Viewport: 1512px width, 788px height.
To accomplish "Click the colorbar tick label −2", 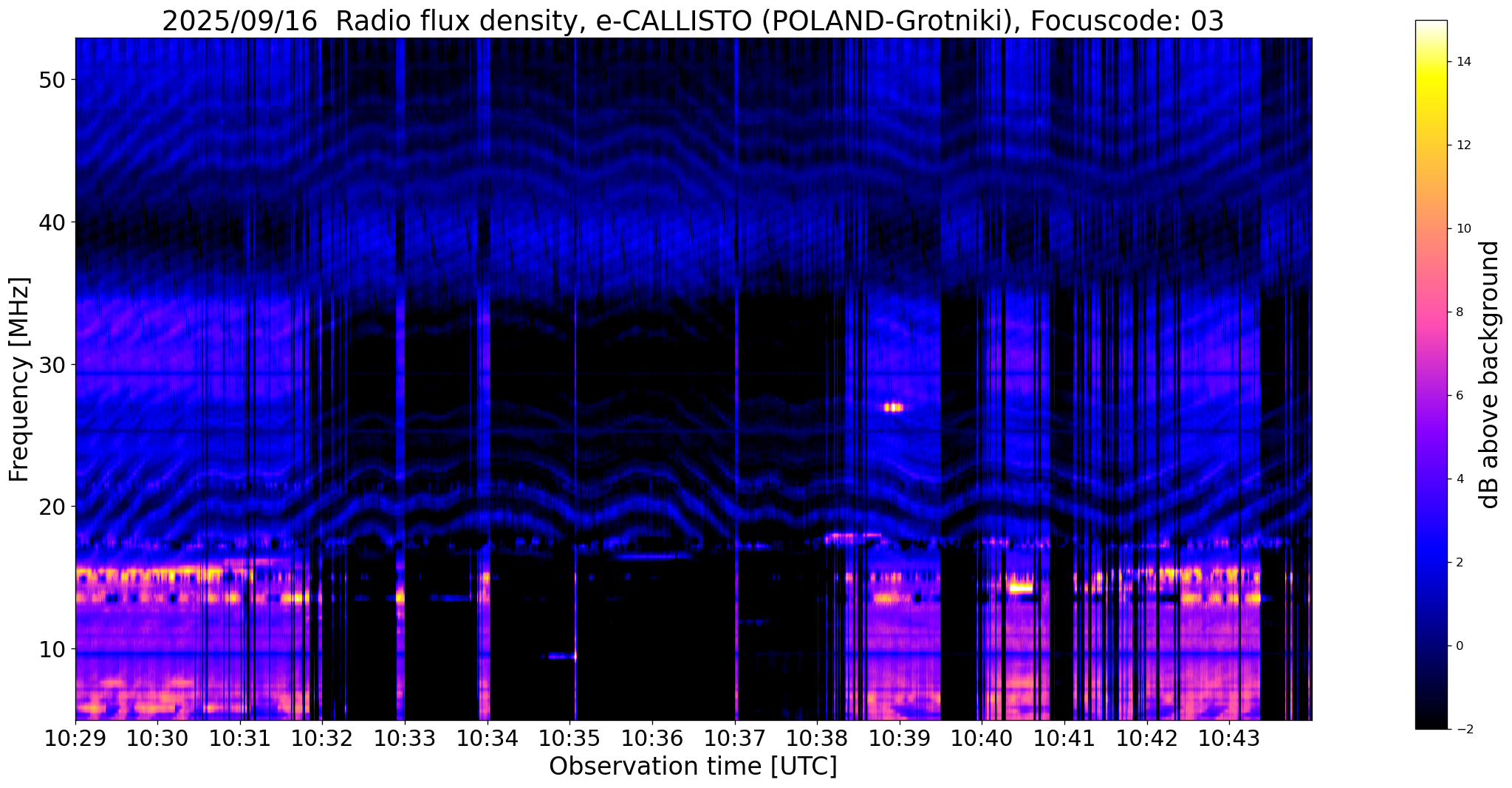I will [x=1463, y=730].
